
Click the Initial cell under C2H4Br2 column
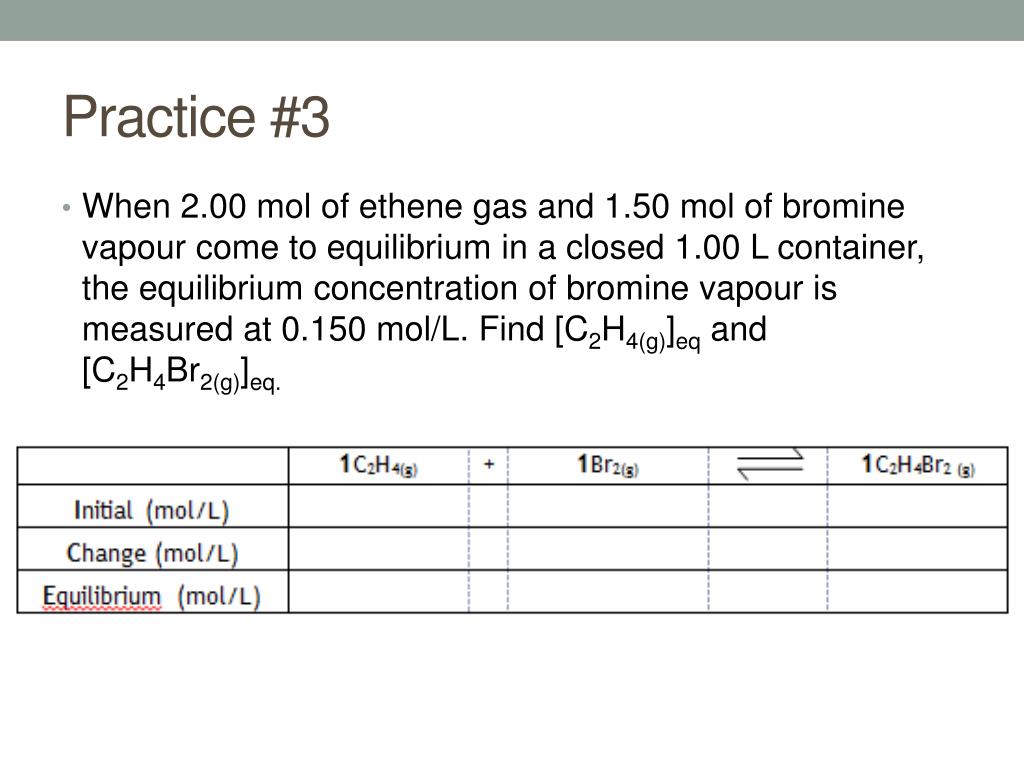point(918,506)
